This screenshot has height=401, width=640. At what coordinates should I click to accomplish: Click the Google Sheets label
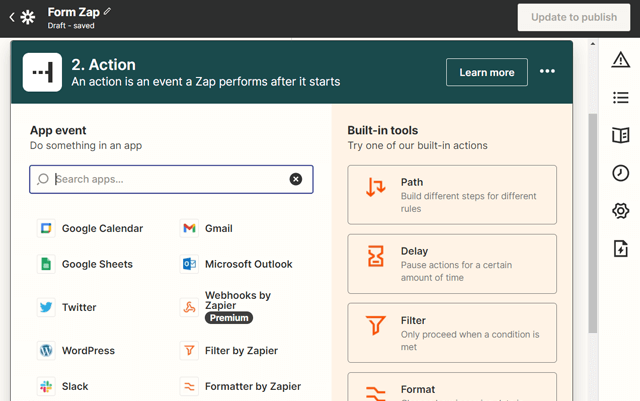pos(97,264)
